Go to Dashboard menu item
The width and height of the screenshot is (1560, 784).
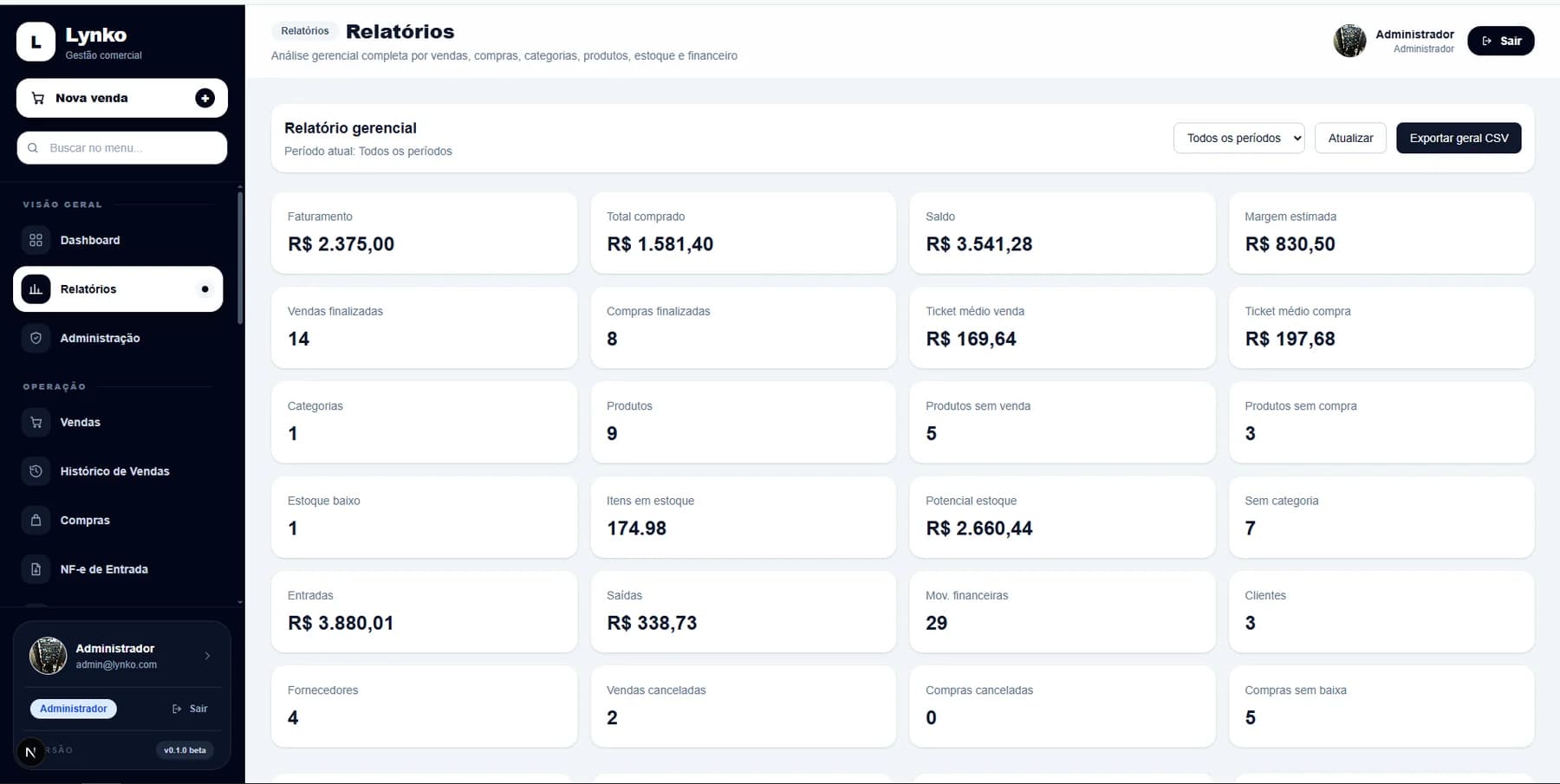118,240
